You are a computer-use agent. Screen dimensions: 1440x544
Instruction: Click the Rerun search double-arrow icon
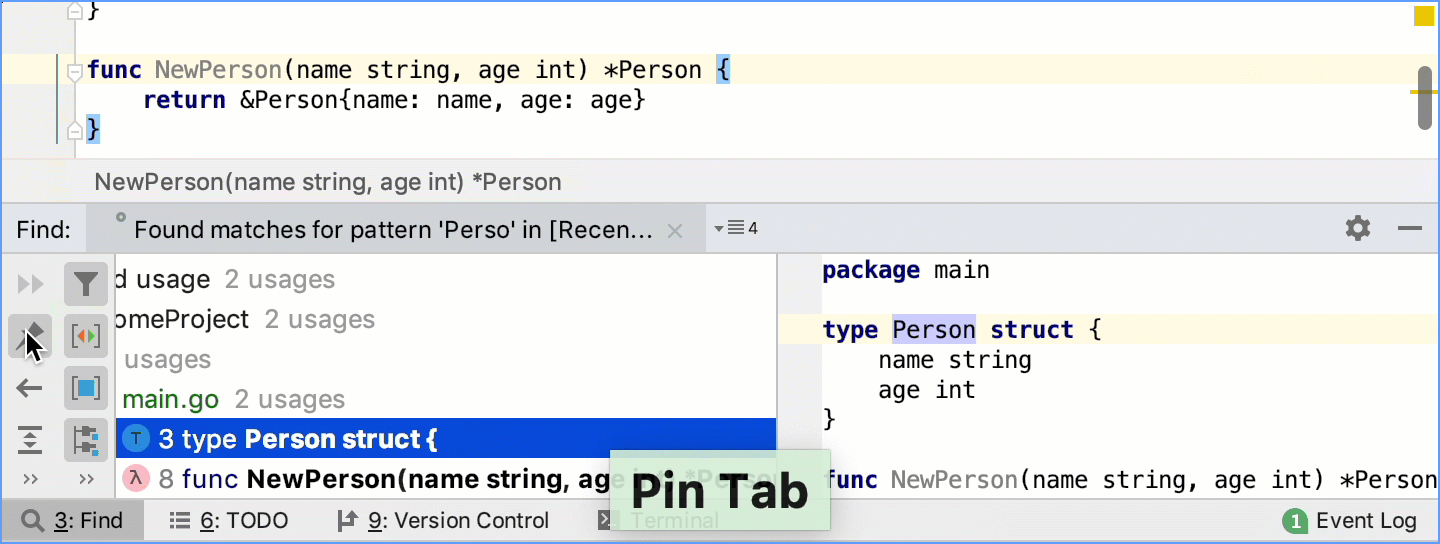31,285
